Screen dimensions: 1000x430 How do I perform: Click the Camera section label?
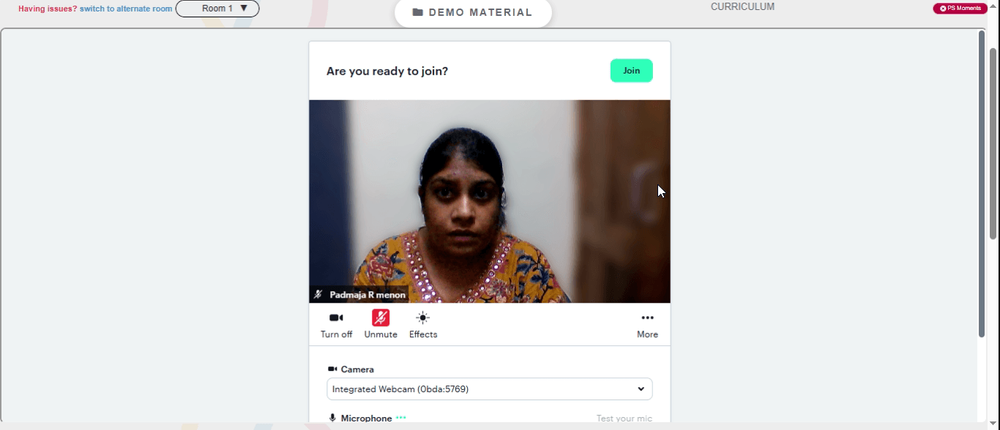point(357,369)
